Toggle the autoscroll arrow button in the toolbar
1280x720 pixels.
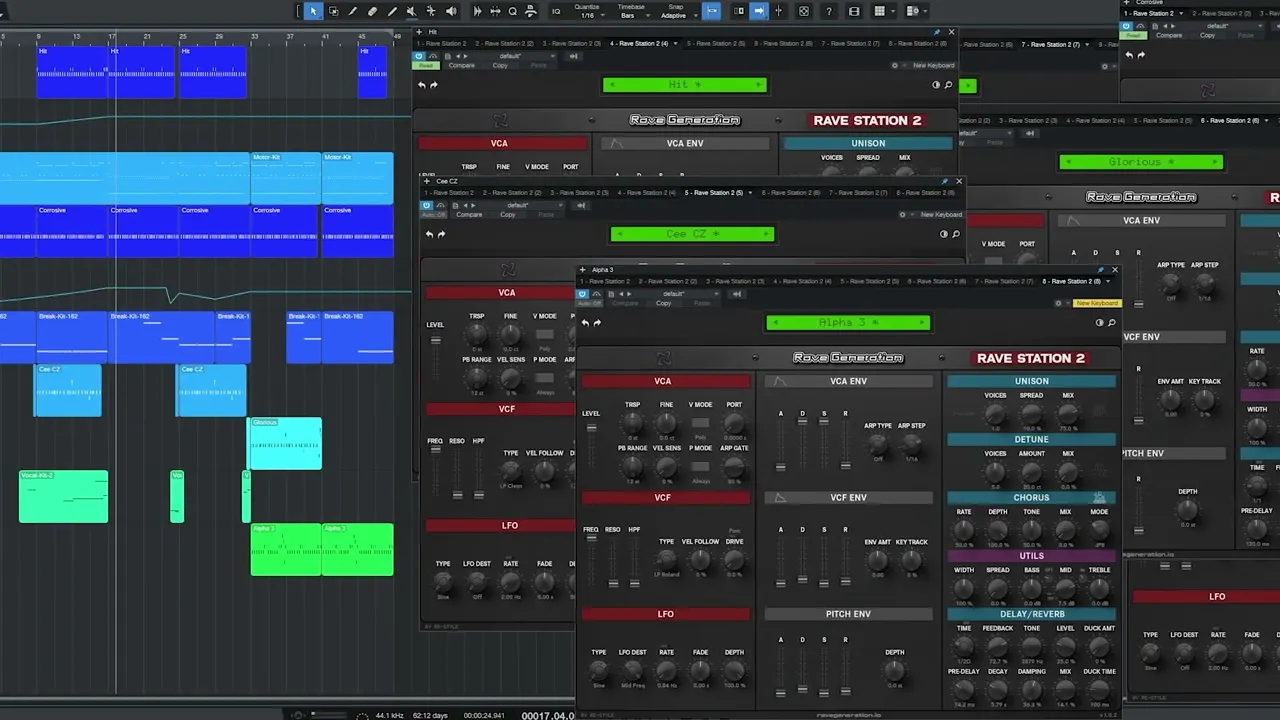pyautogui.click(x=758, y=11)
